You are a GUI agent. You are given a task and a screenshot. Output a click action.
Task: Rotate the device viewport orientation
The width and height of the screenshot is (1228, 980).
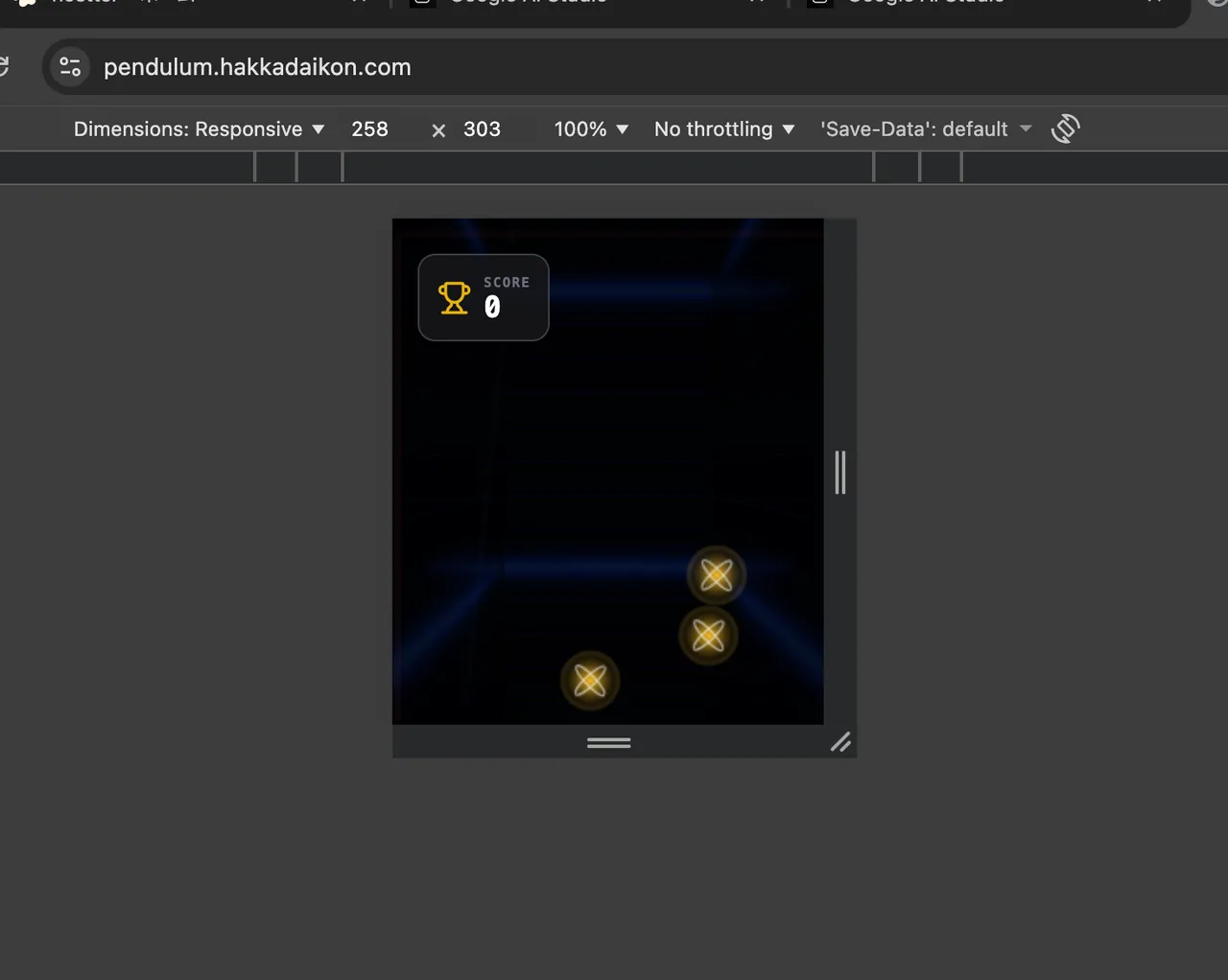point(1065,128)
